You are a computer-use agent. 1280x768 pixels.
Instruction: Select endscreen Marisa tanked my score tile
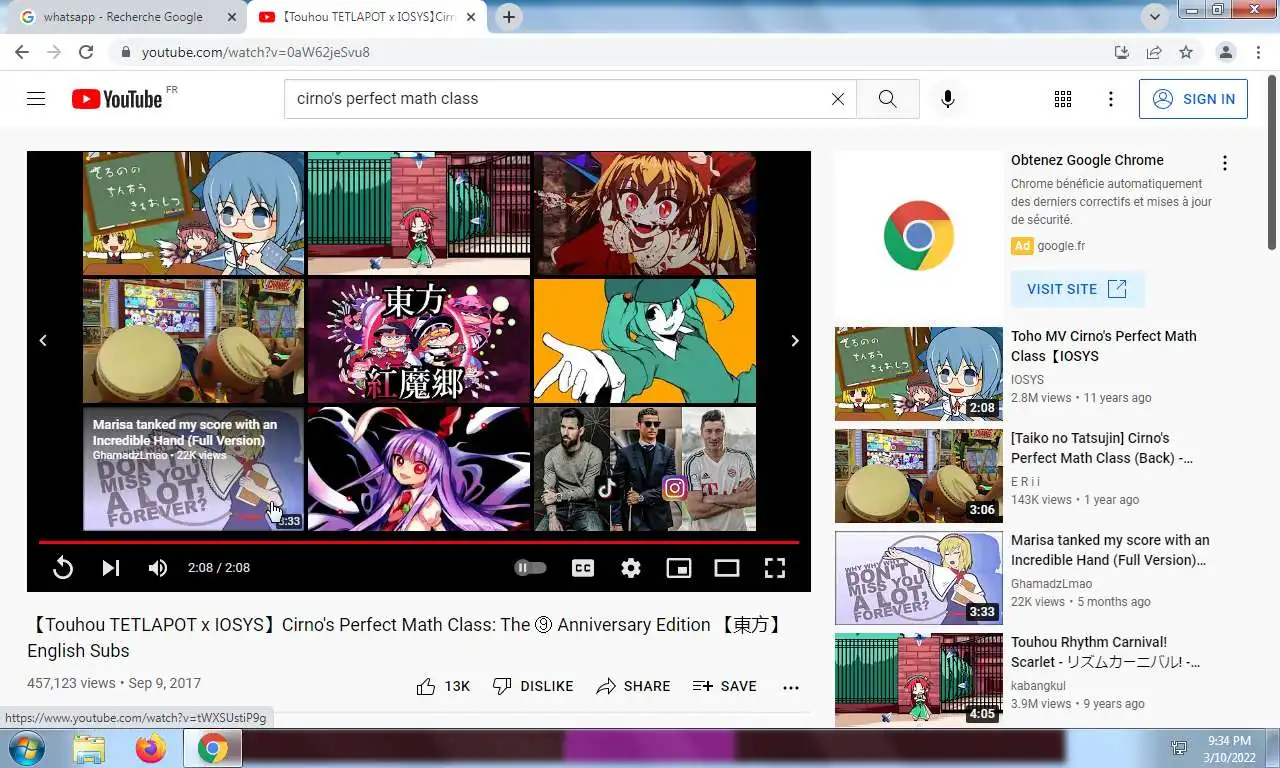(x=193, y=469)
